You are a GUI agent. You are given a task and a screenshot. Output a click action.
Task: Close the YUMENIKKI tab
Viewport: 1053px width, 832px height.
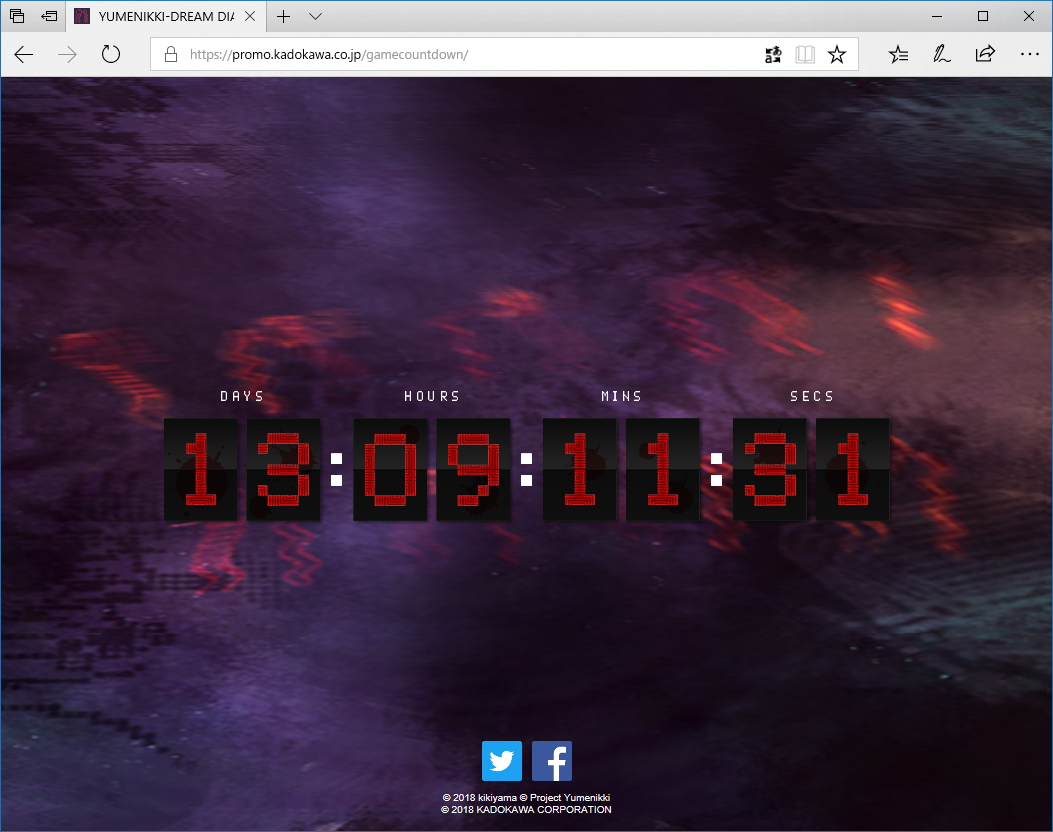(250, 16)
